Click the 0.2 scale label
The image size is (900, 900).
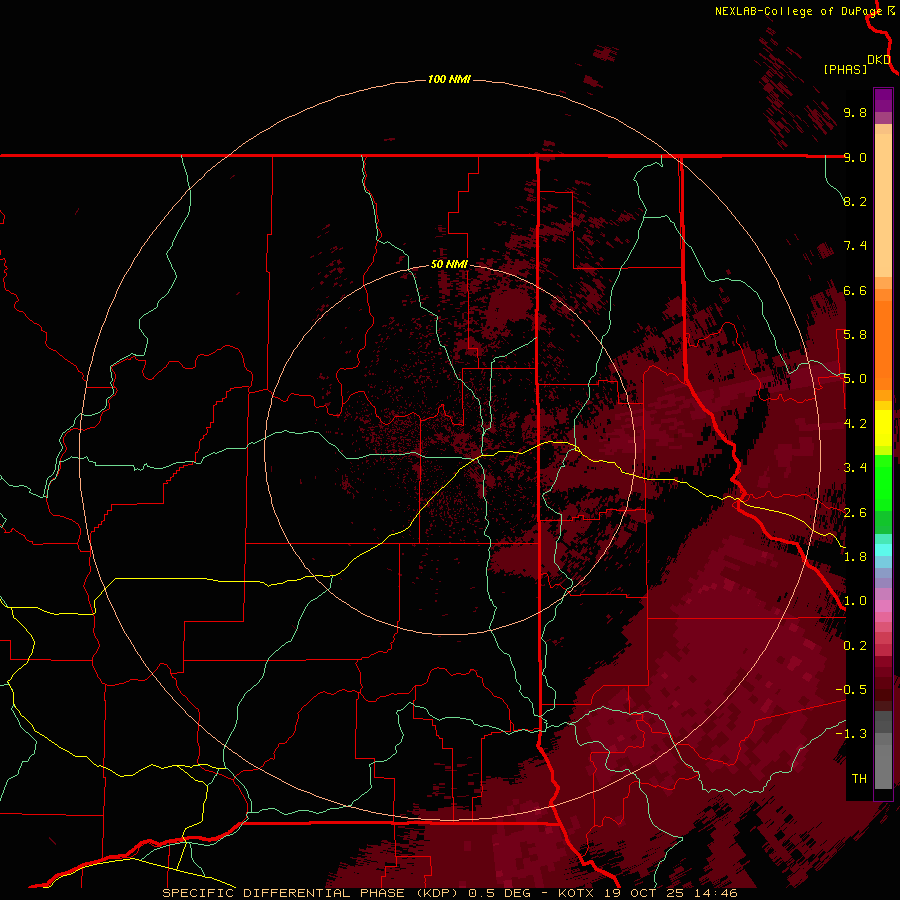click(855, 646)
